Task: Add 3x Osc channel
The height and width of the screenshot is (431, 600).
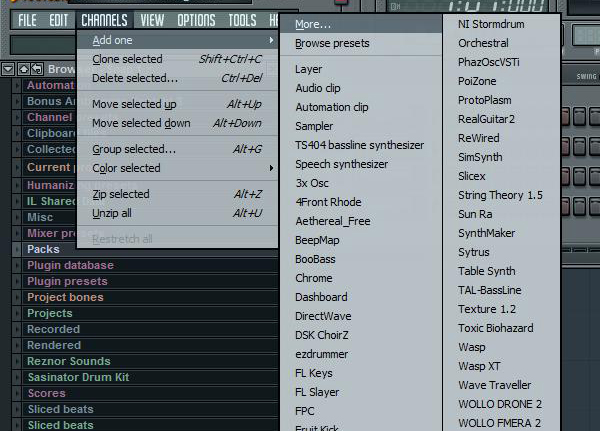Action: tap(361, 183)
